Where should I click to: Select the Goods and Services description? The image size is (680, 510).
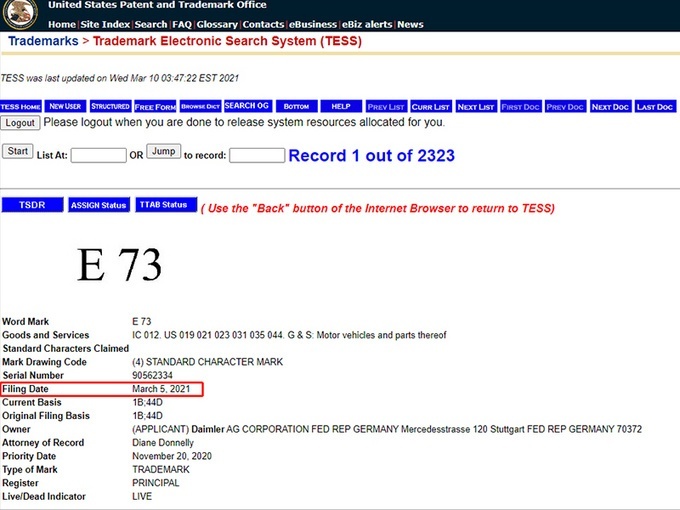(x=289, y=335)
